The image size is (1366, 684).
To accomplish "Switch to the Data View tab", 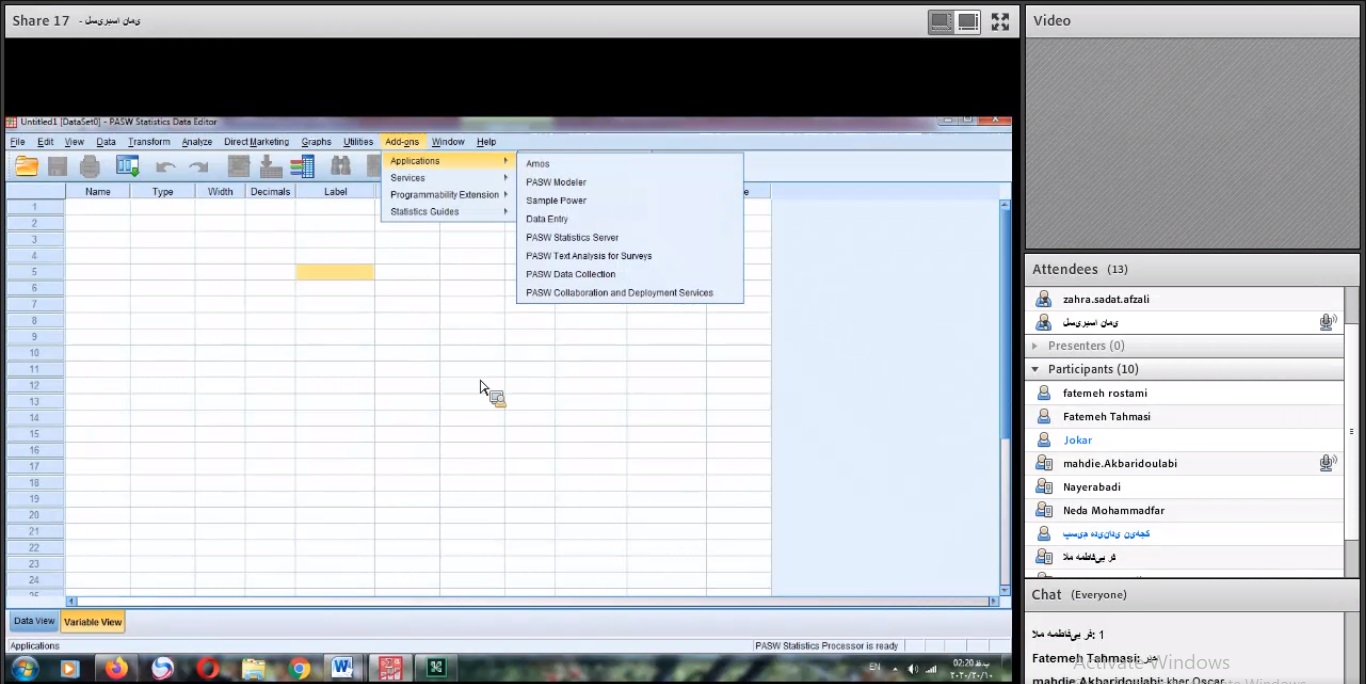I will coord(34,621).
